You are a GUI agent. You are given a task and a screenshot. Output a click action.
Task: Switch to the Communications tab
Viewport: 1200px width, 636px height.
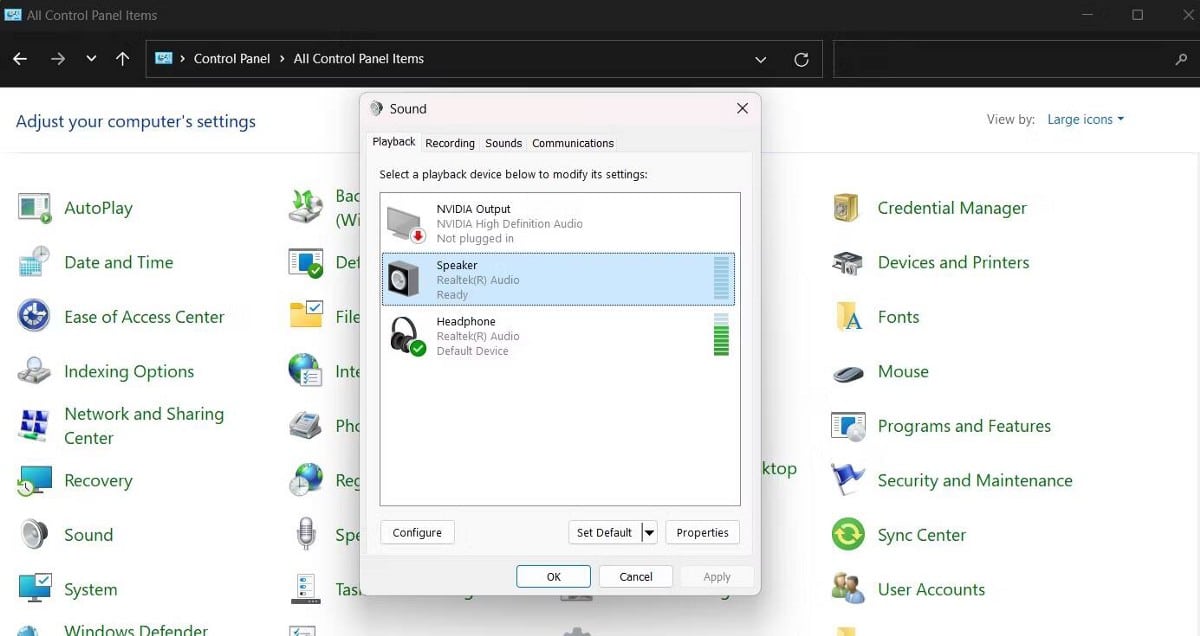point(573,143)
